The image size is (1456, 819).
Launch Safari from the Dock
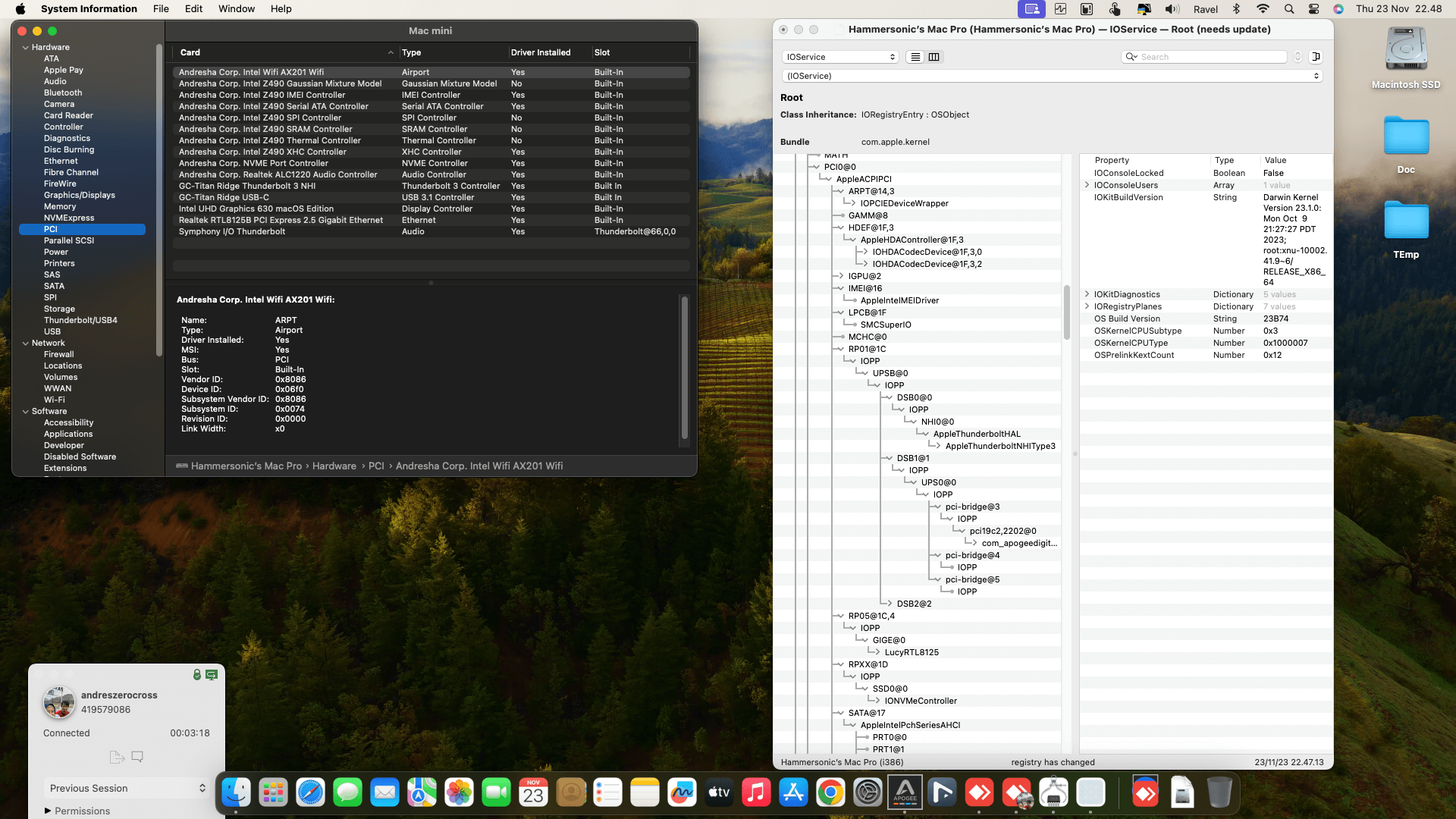tap(310, 793)
